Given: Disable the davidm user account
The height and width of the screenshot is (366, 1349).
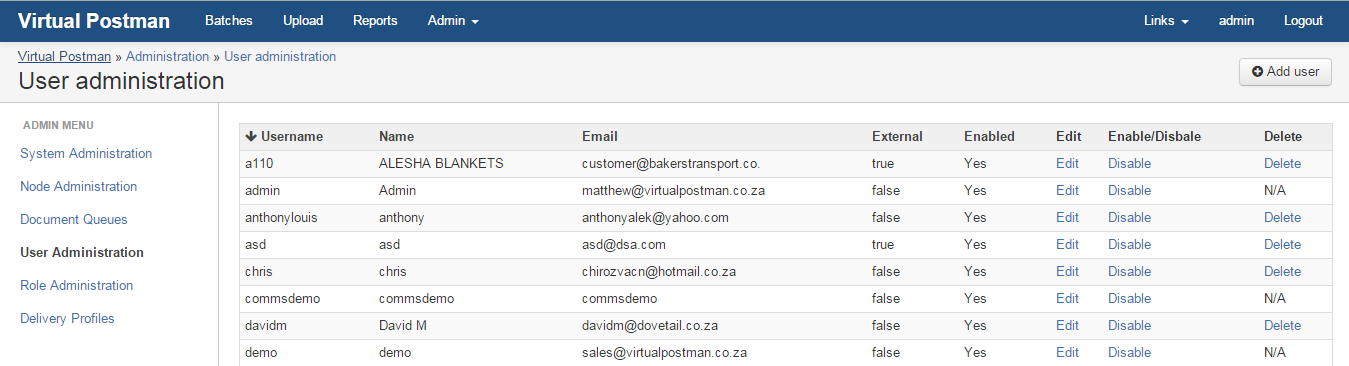Looking at the screenshot, I should point(1129,325).
